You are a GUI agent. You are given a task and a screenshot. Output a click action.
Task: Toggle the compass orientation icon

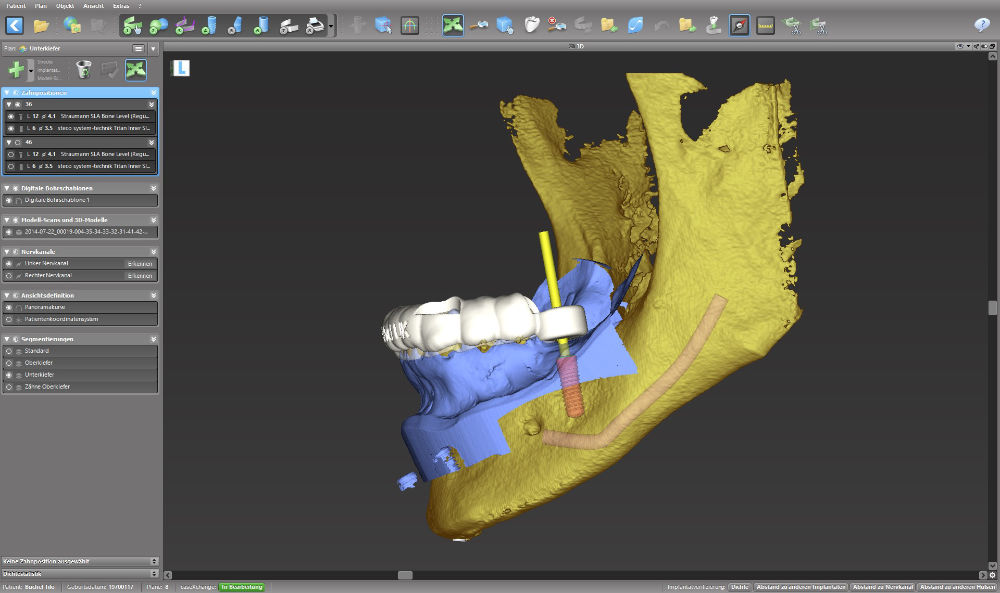point(739,26)
